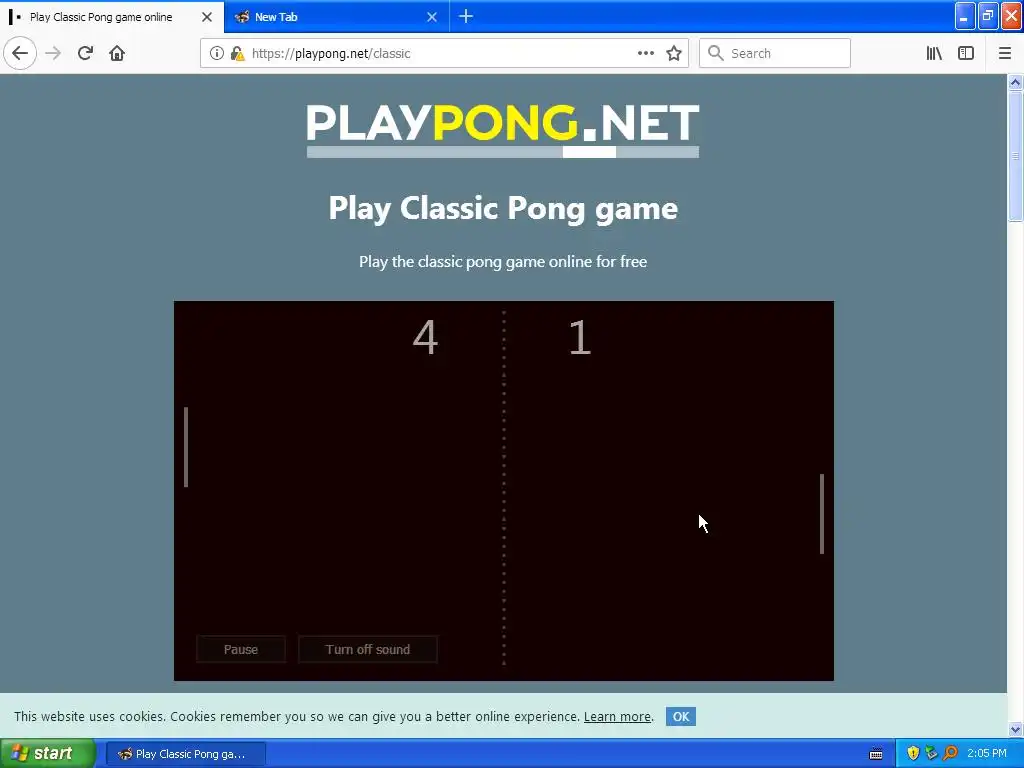
Task: Toggle the sidebar view icon
Action: (966, 53)
